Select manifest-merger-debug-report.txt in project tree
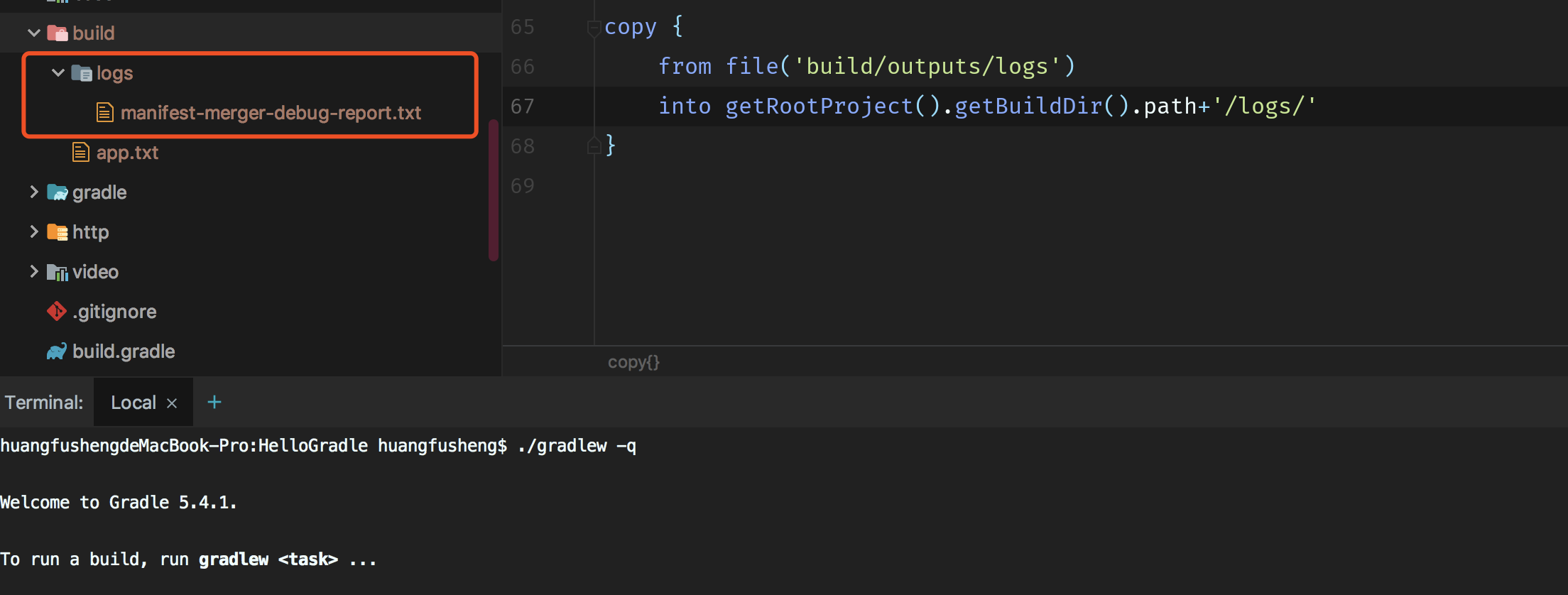1568x595 pixels. [x=271, y=112]
